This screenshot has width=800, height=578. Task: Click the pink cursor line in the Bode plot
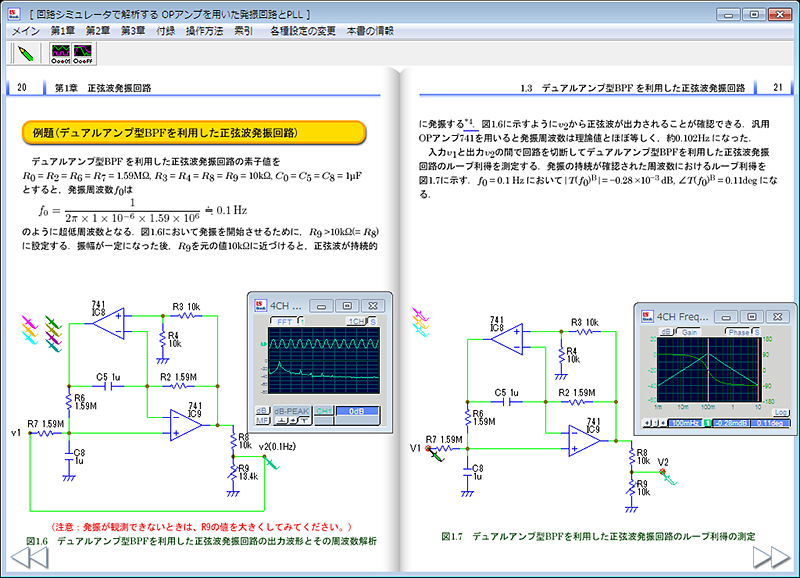708,369
